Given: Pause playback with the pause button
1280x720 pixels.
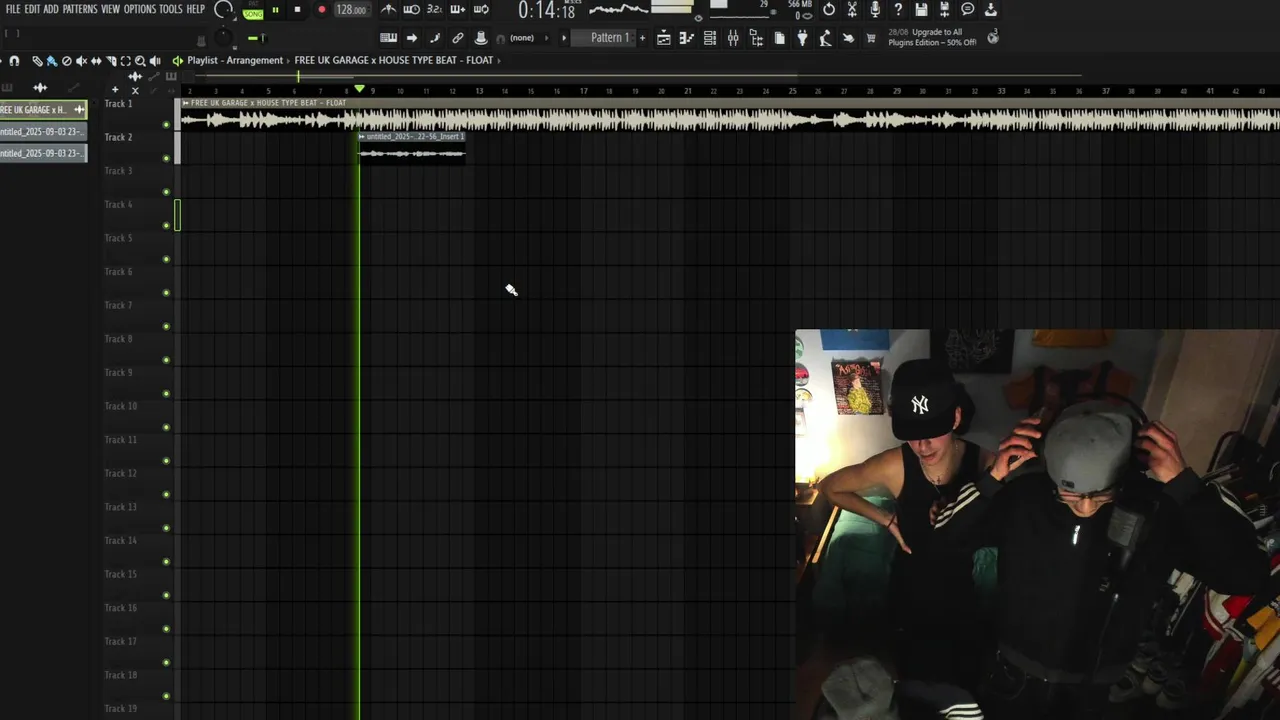Looking at the screenshot, I should click(x=275, y=10).
